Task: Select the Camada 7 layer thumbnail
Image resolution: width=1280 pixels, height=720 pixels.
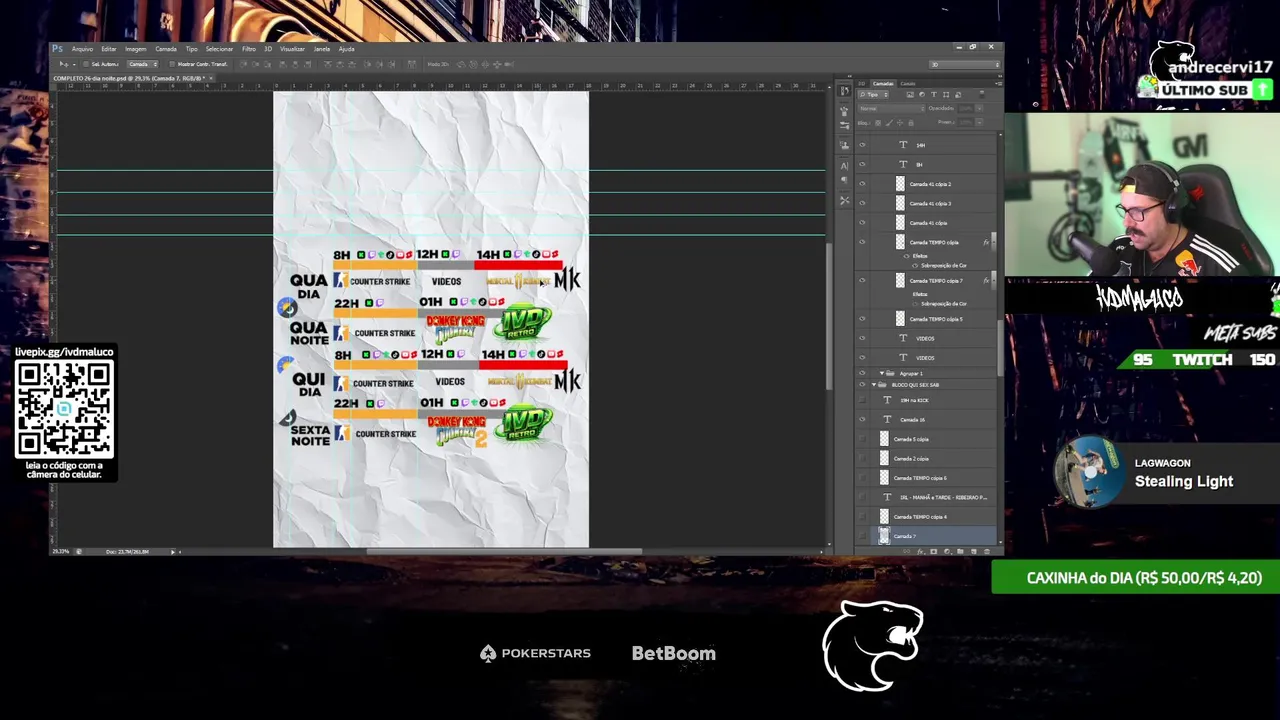Action: click(884, 536)
